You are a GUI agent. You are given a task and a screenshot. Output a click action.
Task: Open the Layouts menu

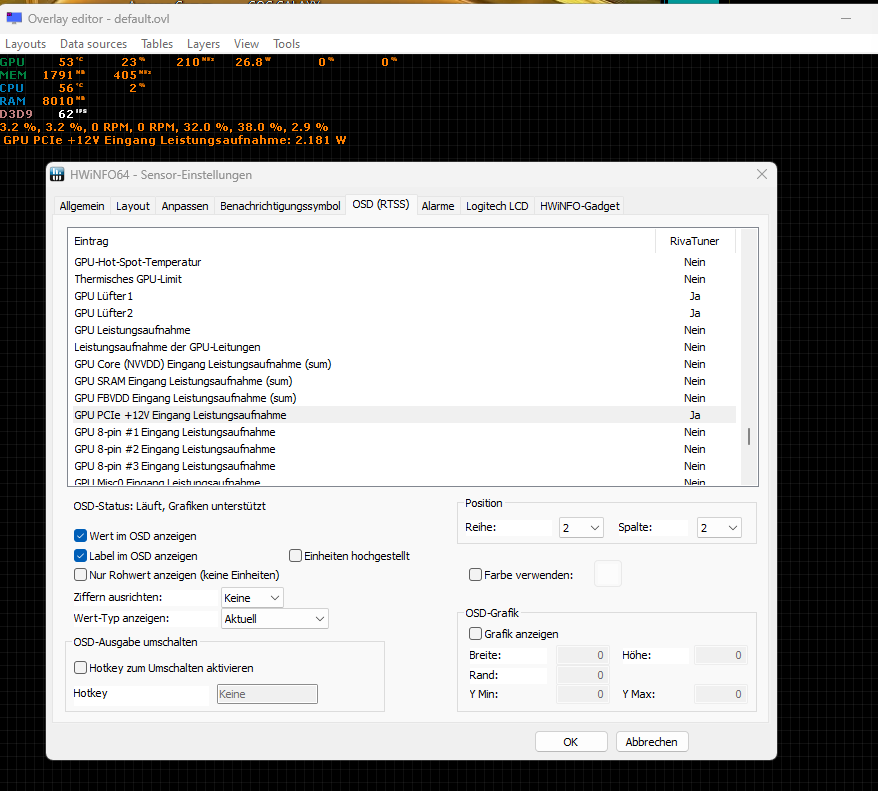[25, 44]
